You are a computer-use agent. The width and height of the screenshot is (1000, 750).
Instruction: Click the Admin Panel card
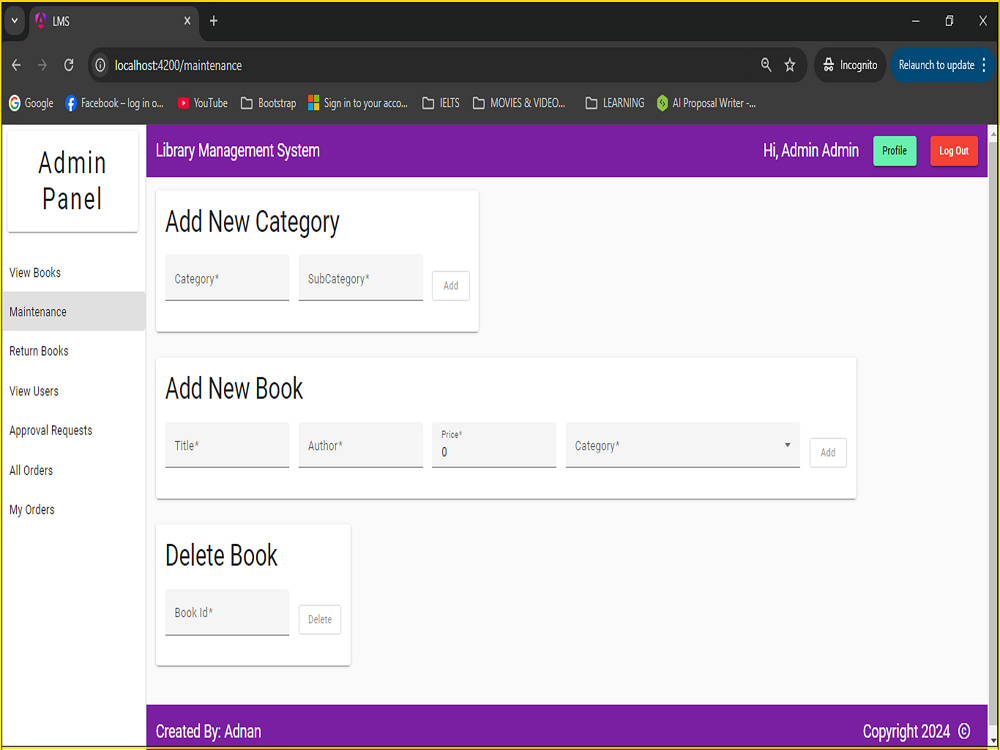pos(73,181)
